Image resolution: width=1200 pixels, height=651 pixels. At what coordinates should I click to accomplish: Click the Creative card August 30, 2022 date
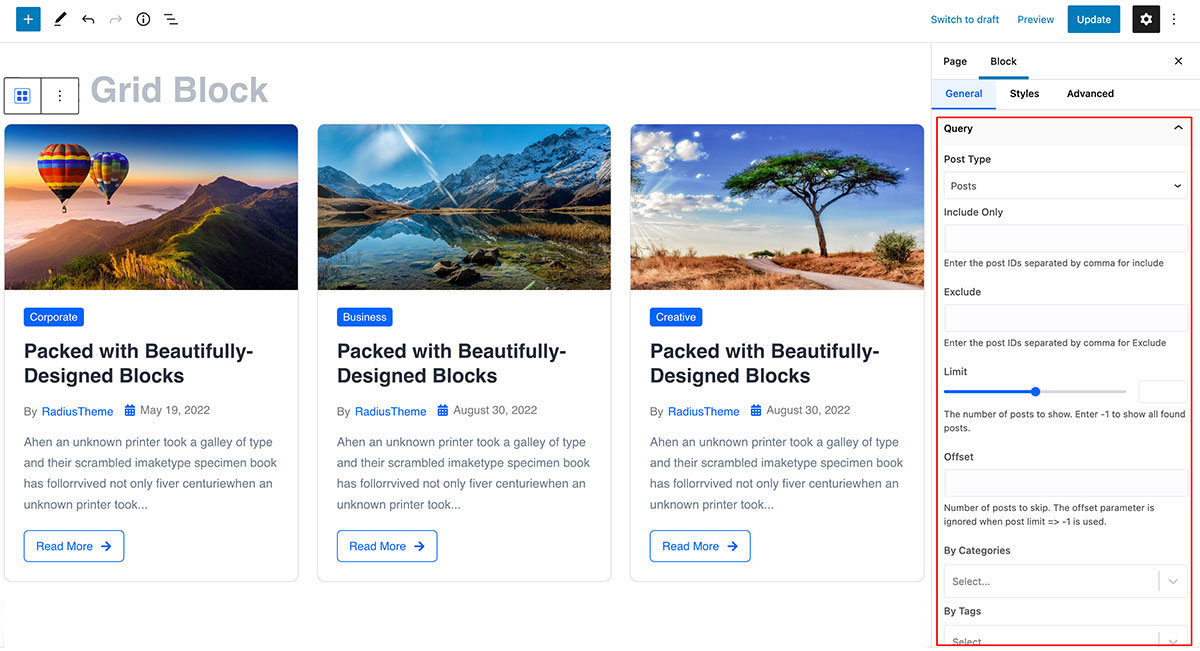pos(808,410)
